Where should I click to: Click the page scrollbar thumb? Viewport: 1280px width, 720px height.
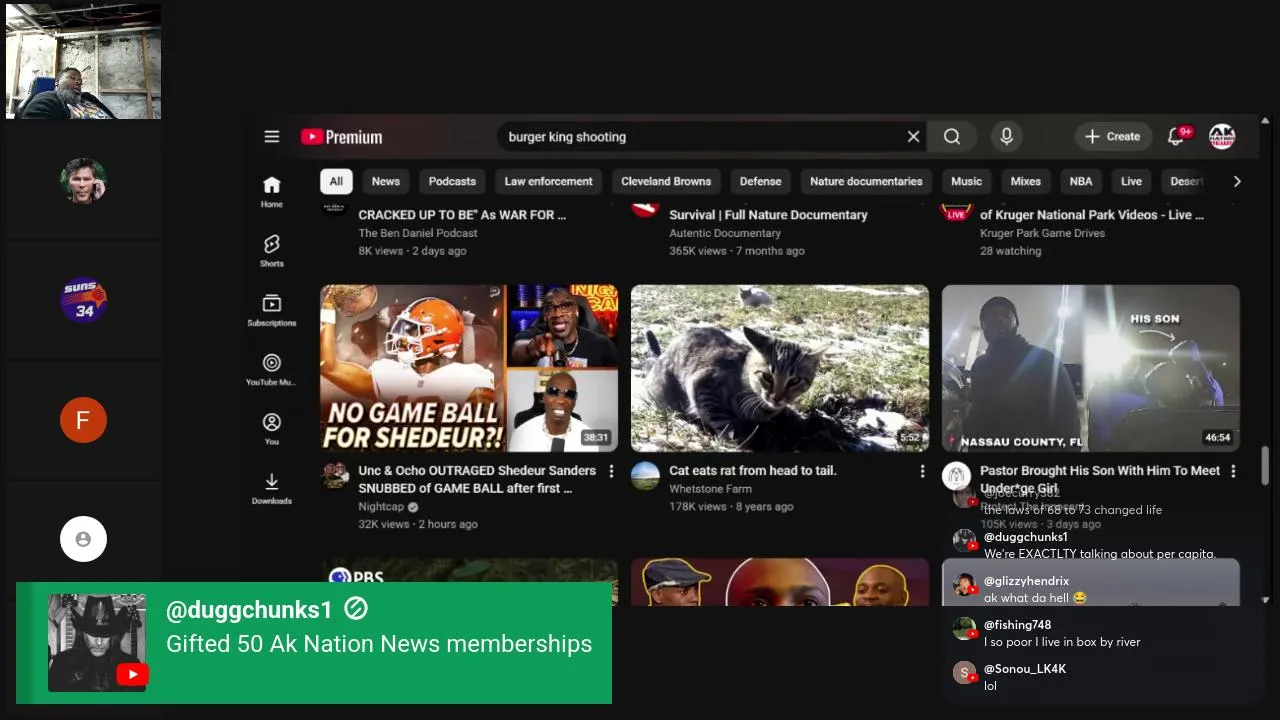tap(1266, 465)
